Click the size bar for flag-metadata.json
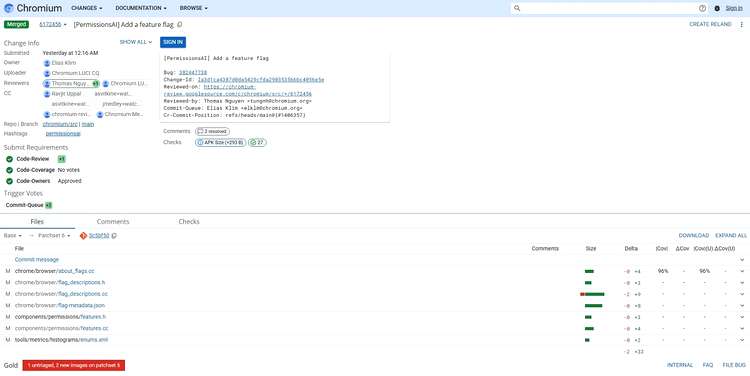Screen dimensions: 750x376 pos(594,306)
